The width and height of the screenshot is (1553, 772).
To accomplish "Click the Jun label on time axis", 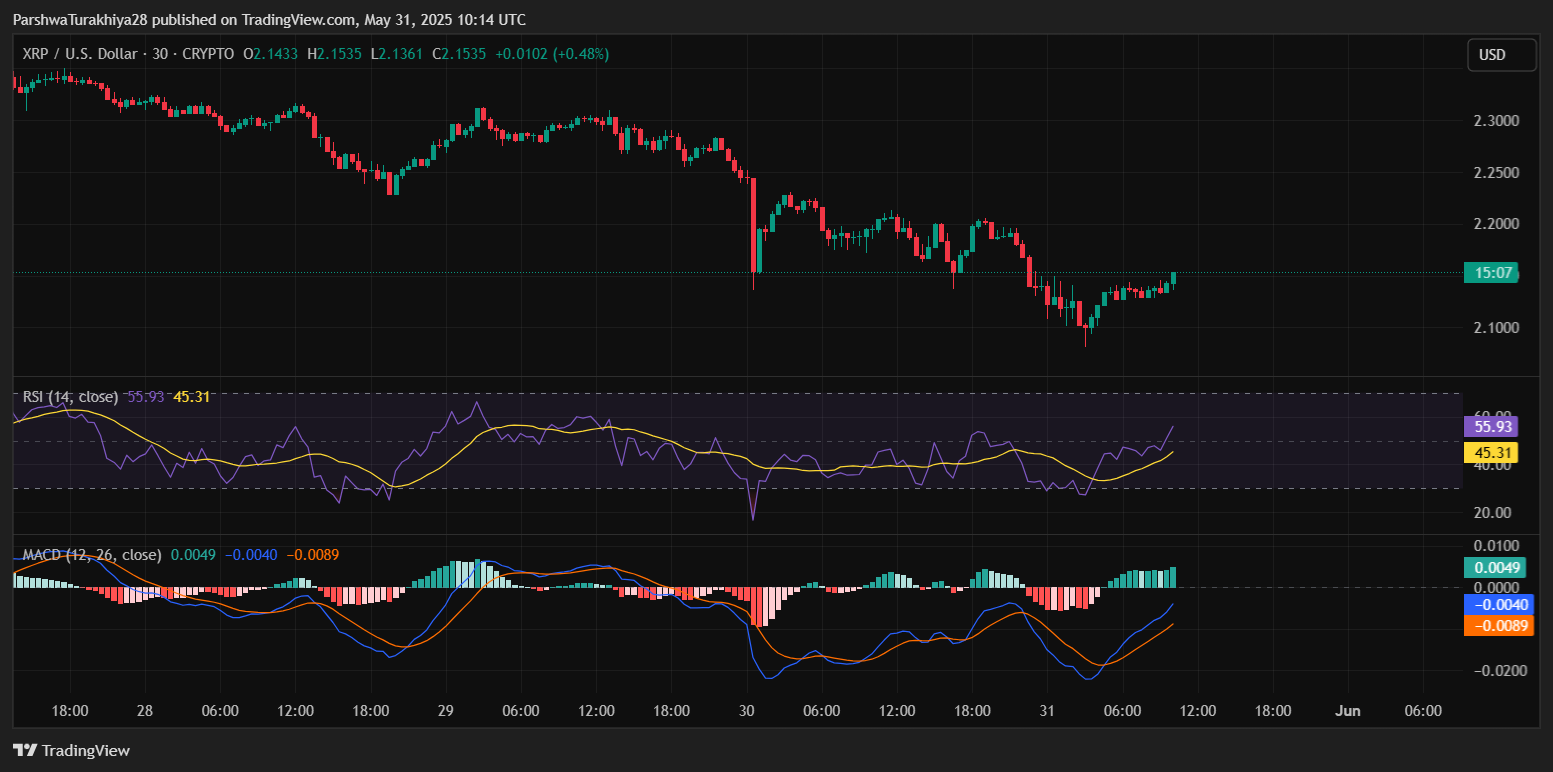I will [x=1348, y=711].
